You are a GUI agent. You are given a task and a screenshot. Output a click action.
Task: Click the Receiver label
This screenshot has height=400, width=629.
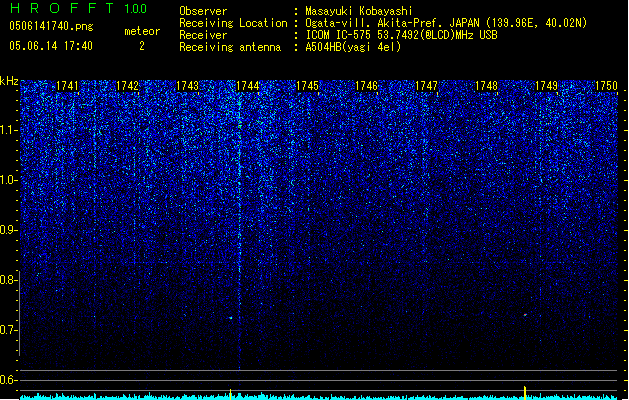[x=203, y=35]
